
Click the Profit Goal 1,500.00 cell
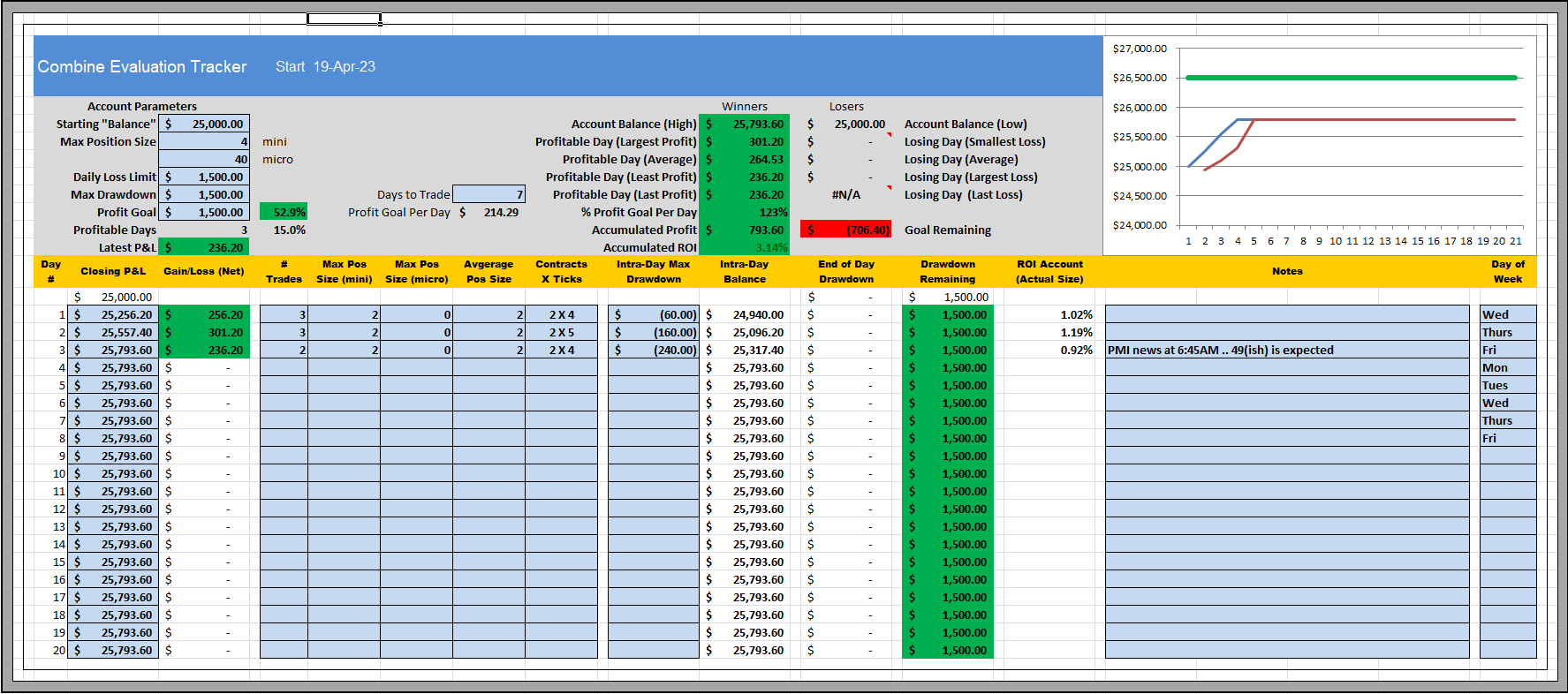tap(204, 212)
